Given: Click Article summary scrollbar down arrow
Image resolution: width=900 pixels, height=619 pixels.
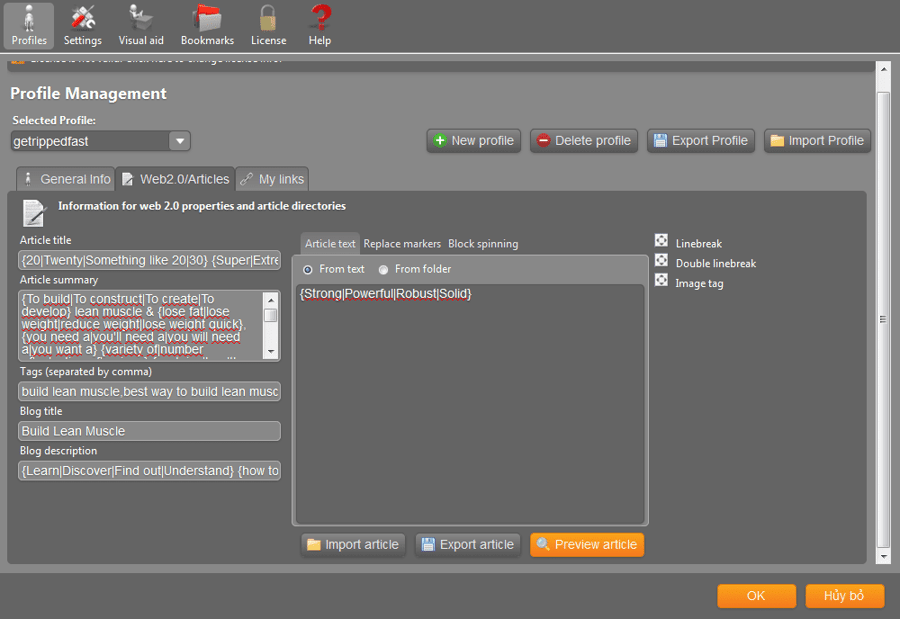Looking at the screenshot, I should click(271, 352).
